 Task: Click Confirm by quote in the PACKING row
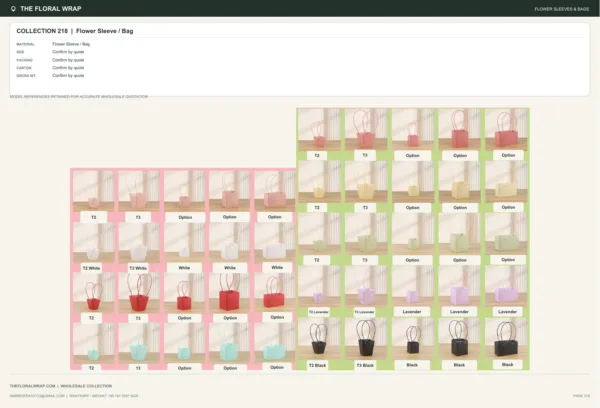pos(68,60)
